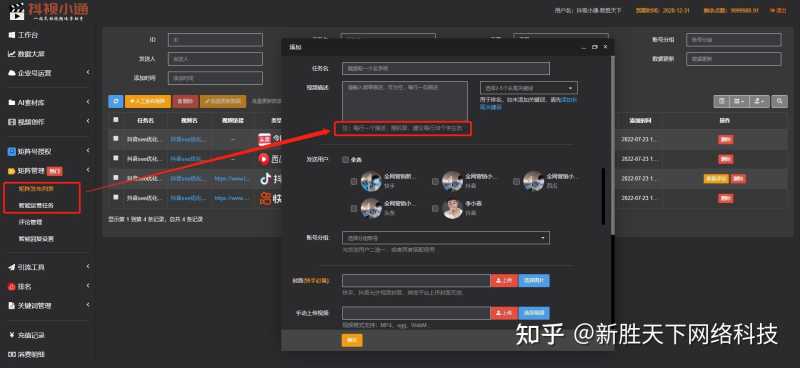Click the blue select-video button
800x368 pixels.
coord(534,313)
